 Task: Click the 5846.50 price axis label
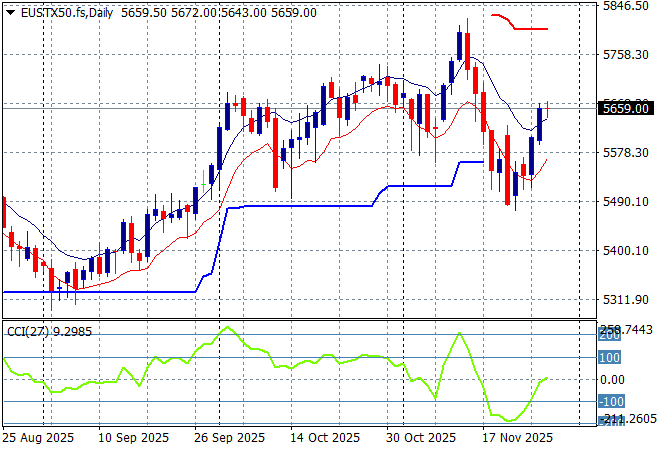click(x=625, y=5)
